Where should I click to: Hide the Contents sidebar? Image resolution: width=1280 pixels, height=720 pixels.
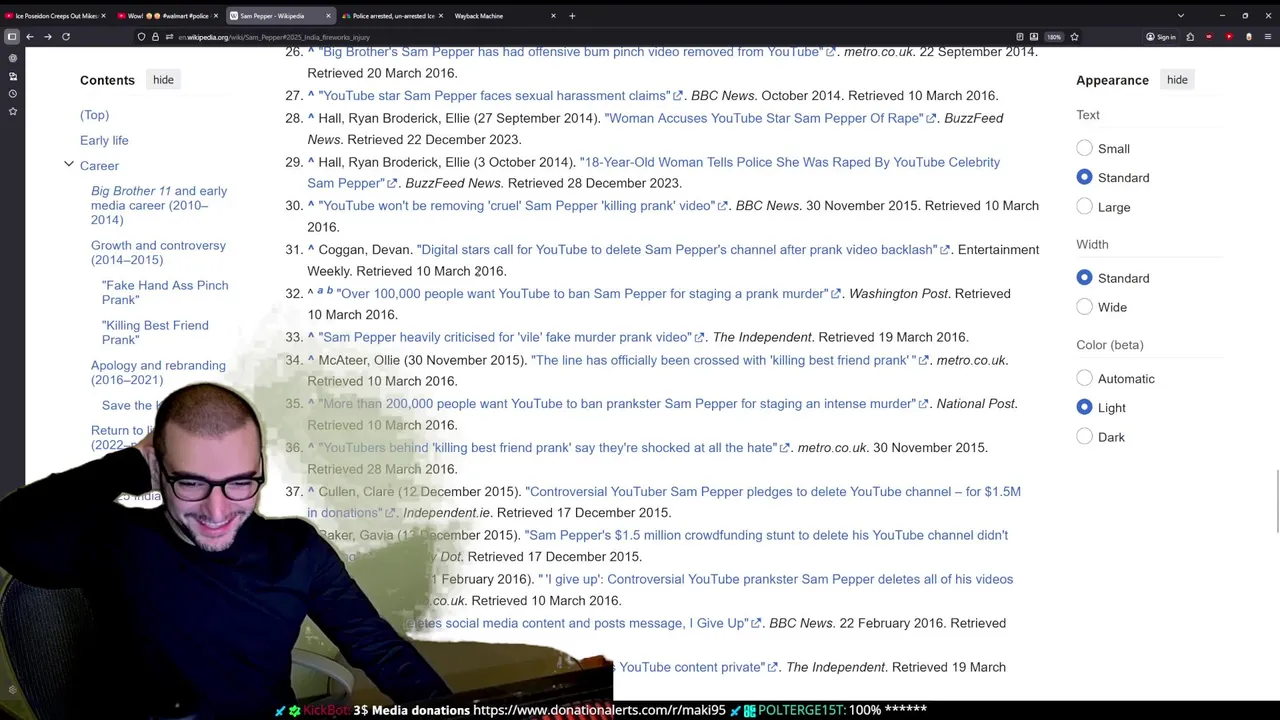[163, 80]
